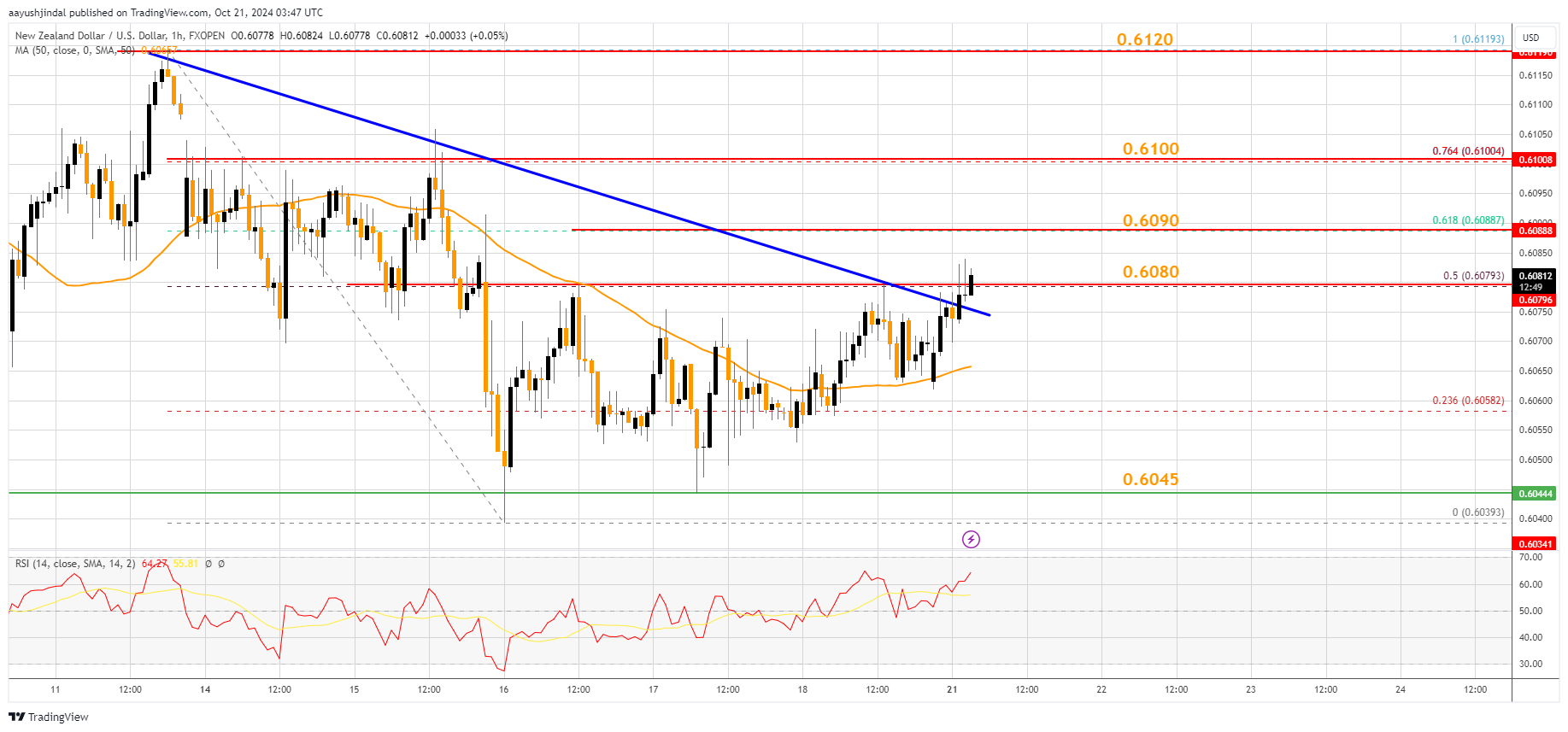
Task: Click the 0.6080 level label
Action: coord(1151,272)
